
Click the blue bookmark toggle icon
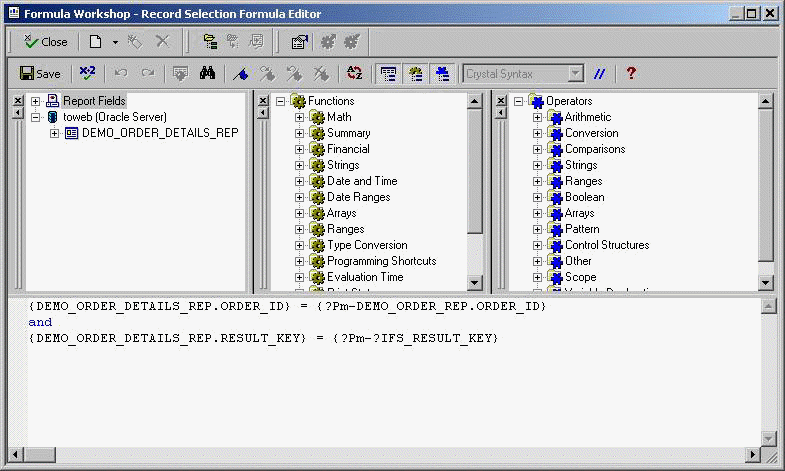[x=240, y=73]
